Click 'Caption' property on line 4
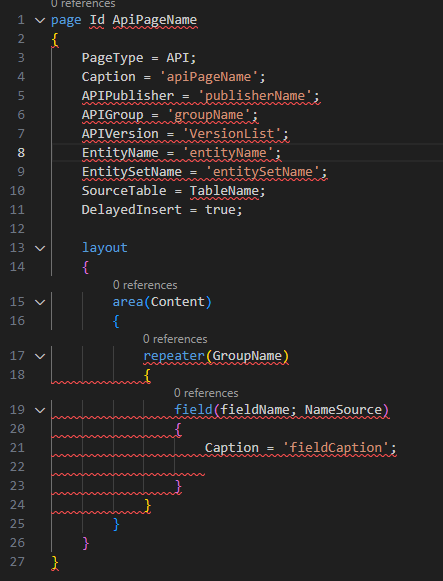Viewport: 443px width, 581px height. point(109,77)
